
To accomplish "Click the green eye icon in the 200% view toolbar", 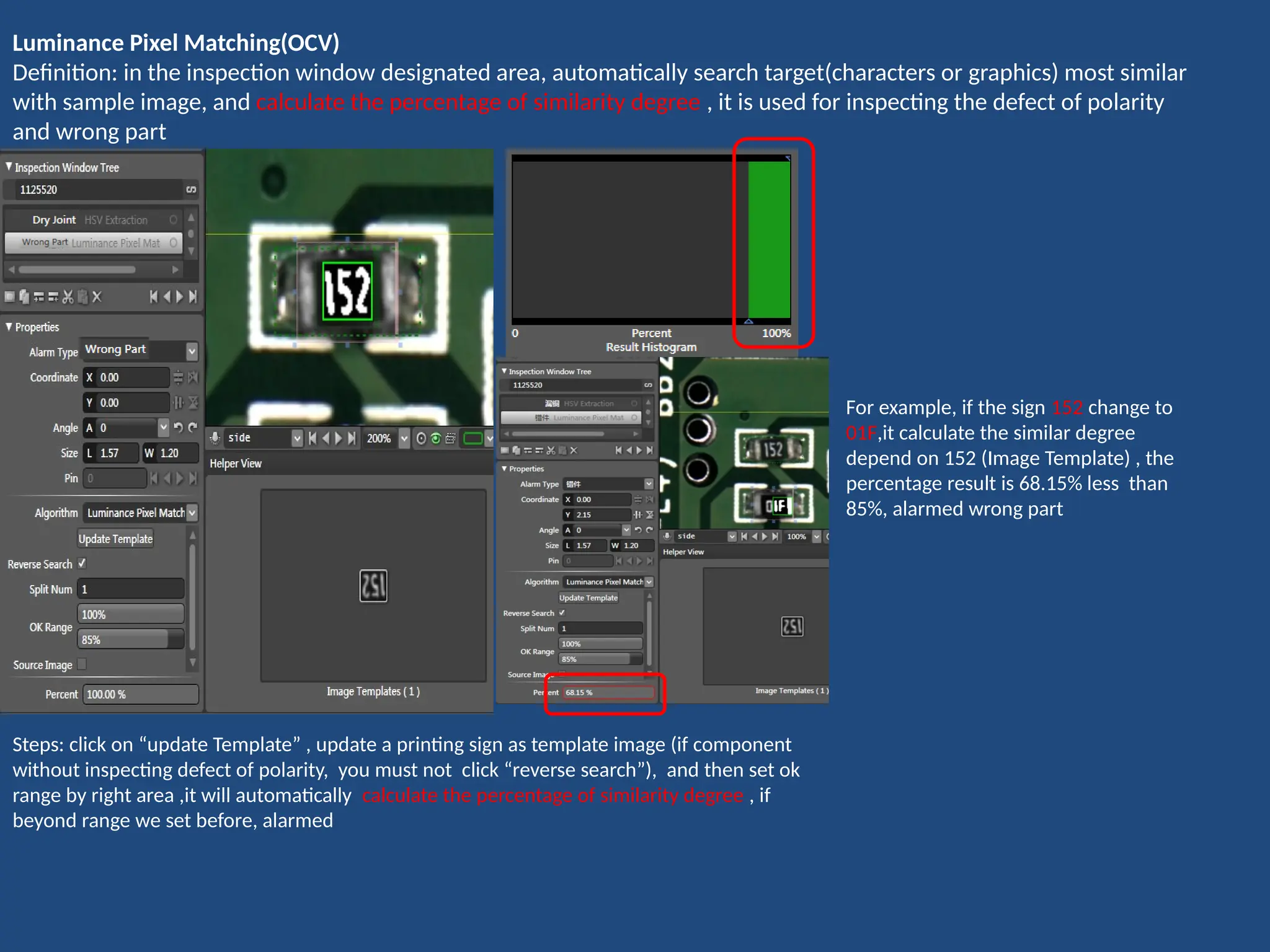I will coord(436,438).
